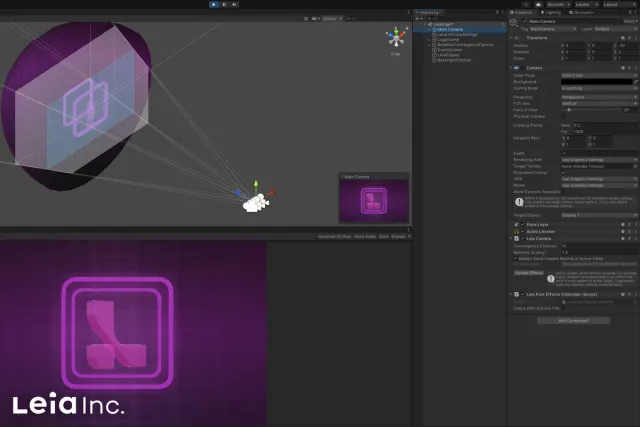Select LeiaDisplay in the Hierarchy

(448, 55)
